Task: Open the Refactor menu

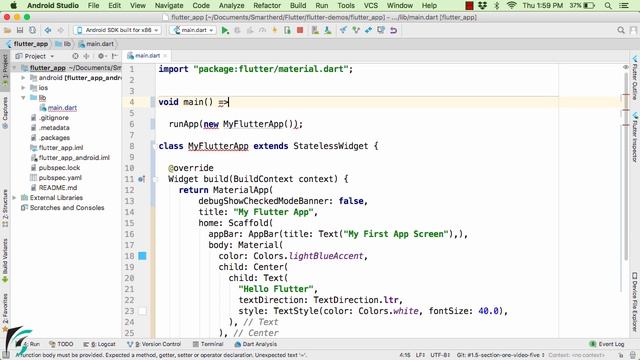Action: [267, 5]
